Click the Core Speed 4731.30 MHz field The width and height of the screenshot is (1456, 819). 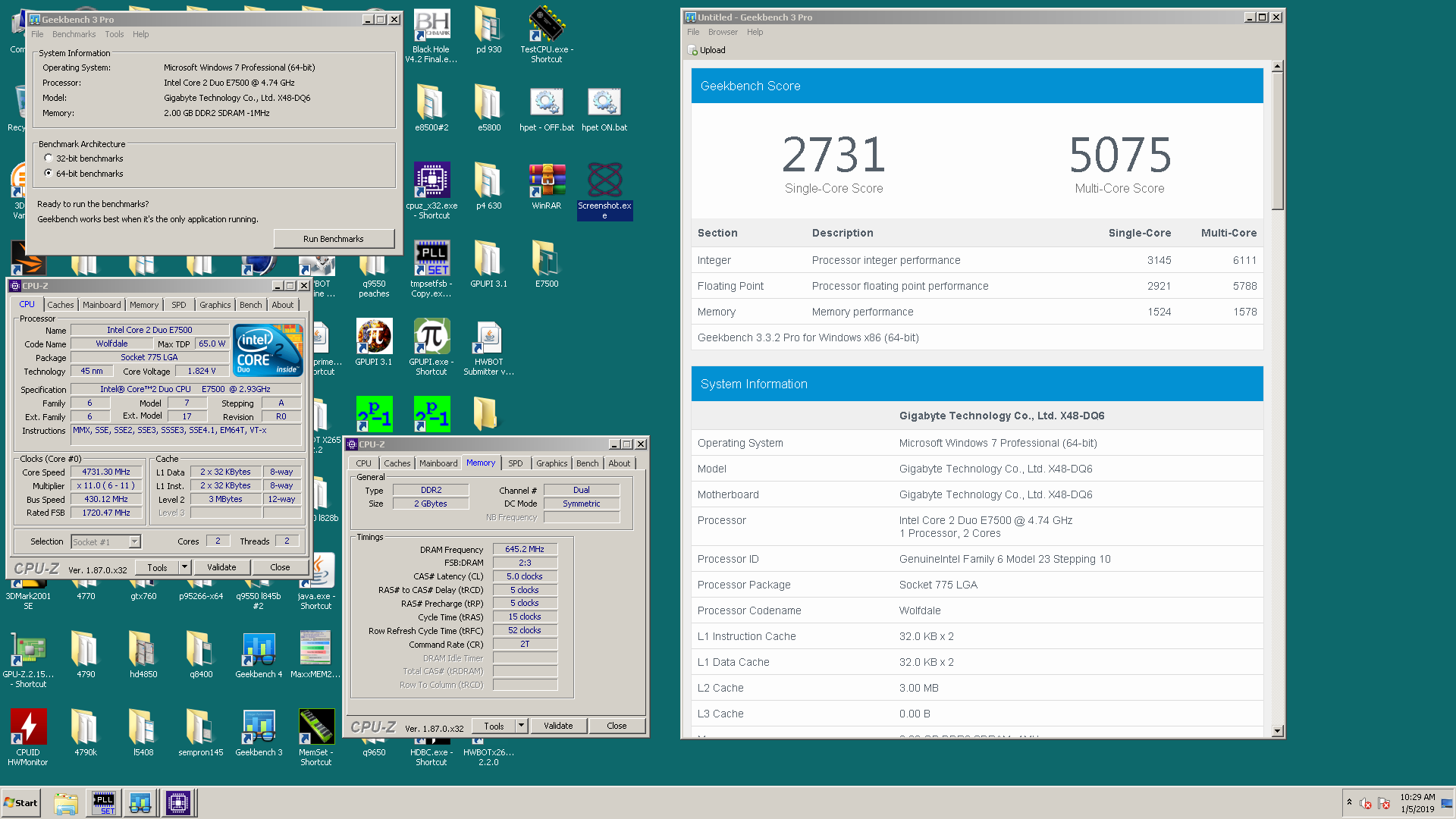pyautogui.click(x=106, y=472)
